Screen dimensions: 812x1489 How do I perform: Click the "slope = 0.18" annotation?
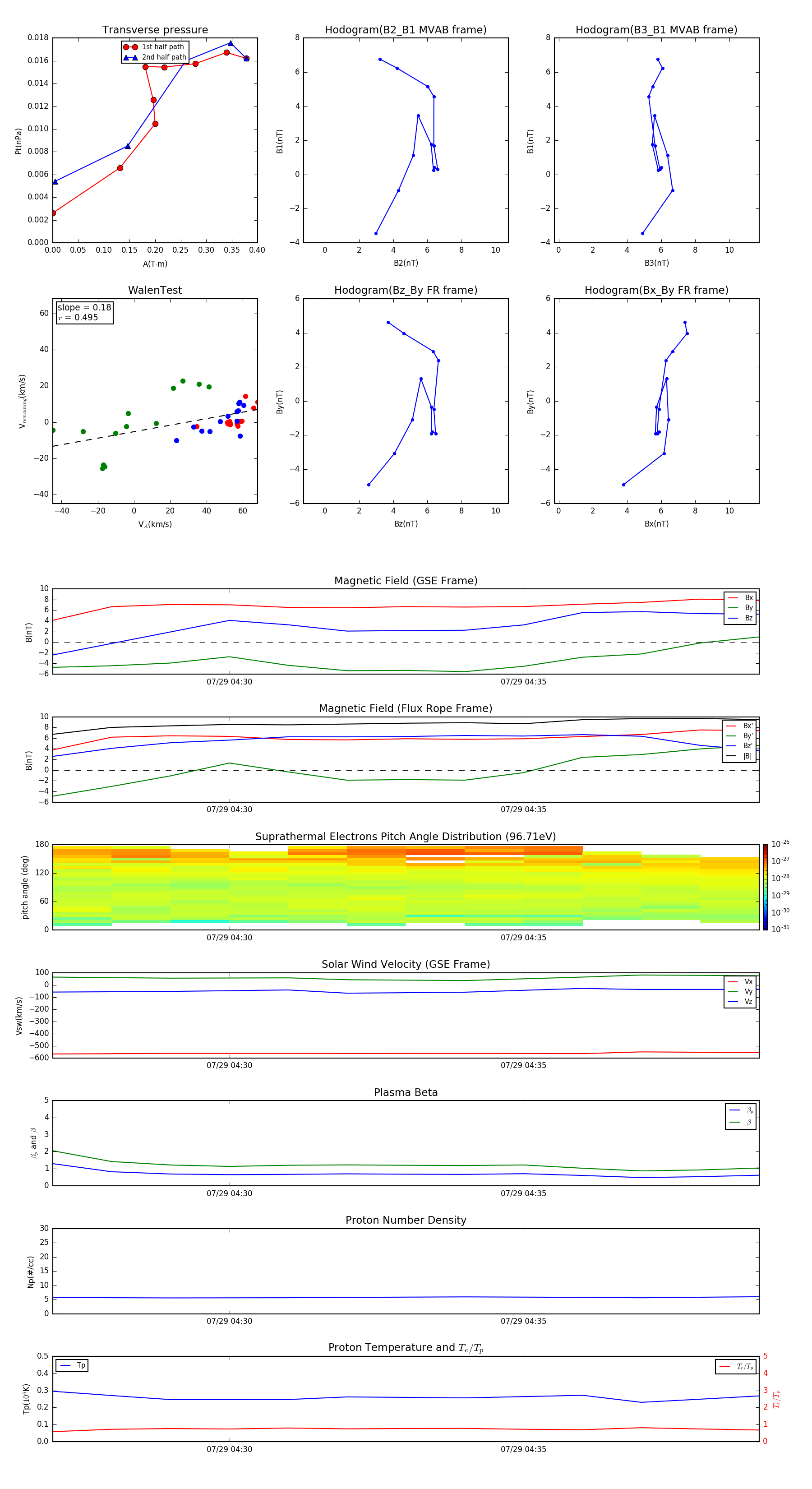[84, 308]
